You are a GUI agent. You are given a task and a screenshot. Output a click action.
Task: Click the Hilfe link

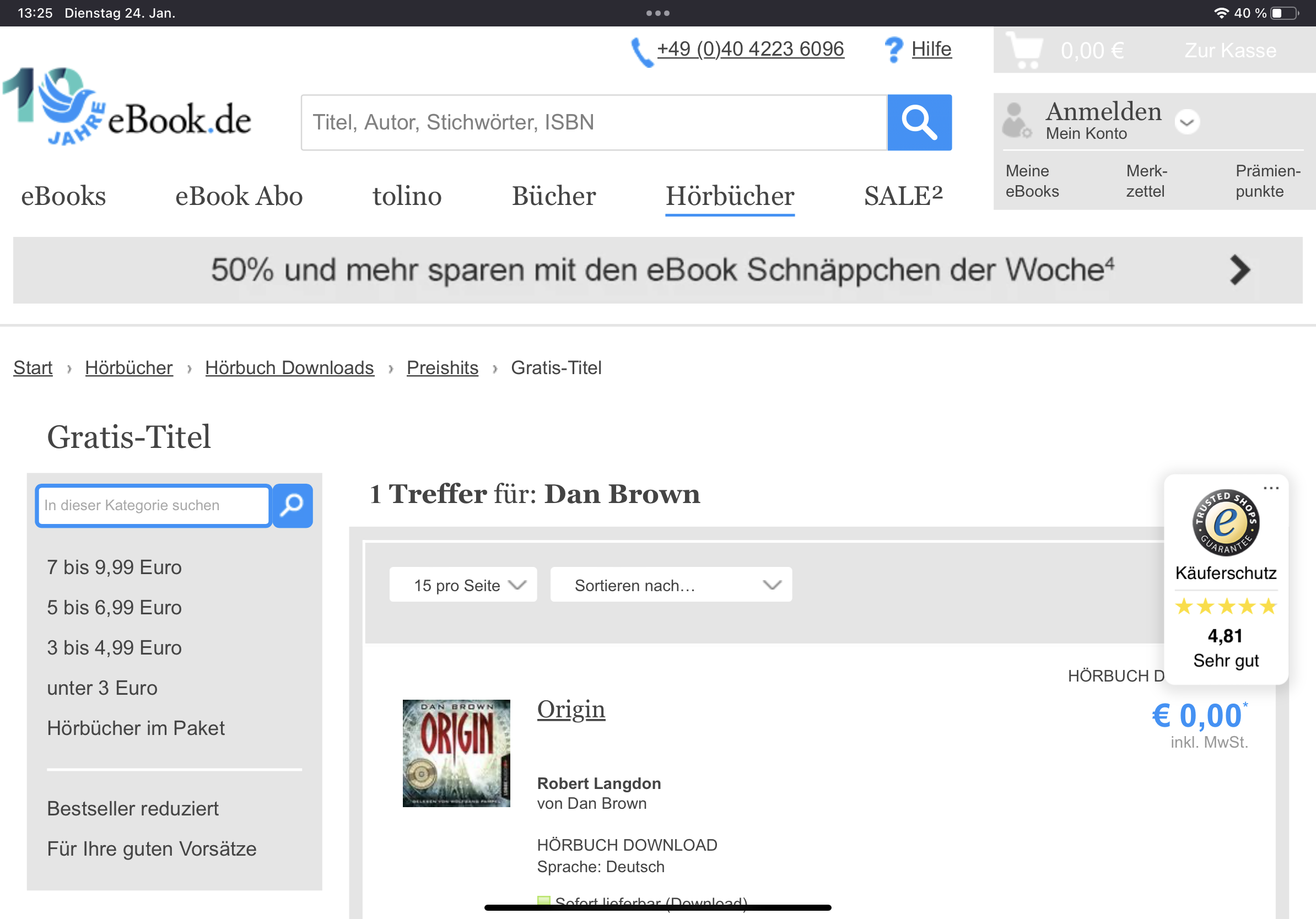point(931,49)
